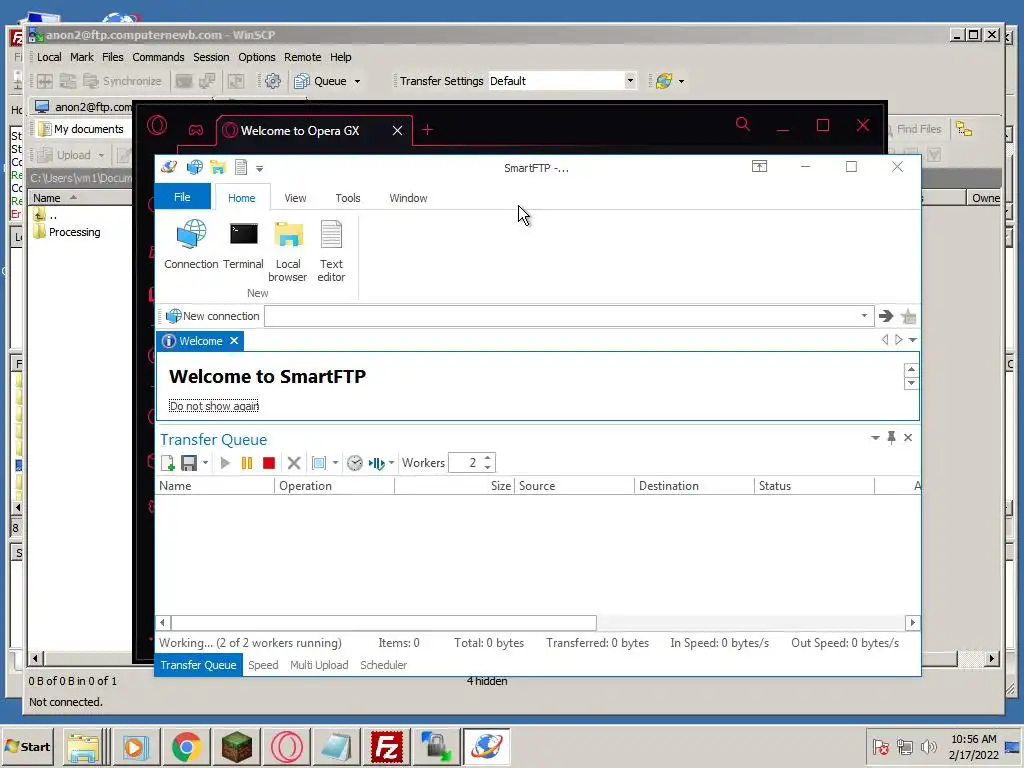Sort queue by Operation column

tap(334, 486)
